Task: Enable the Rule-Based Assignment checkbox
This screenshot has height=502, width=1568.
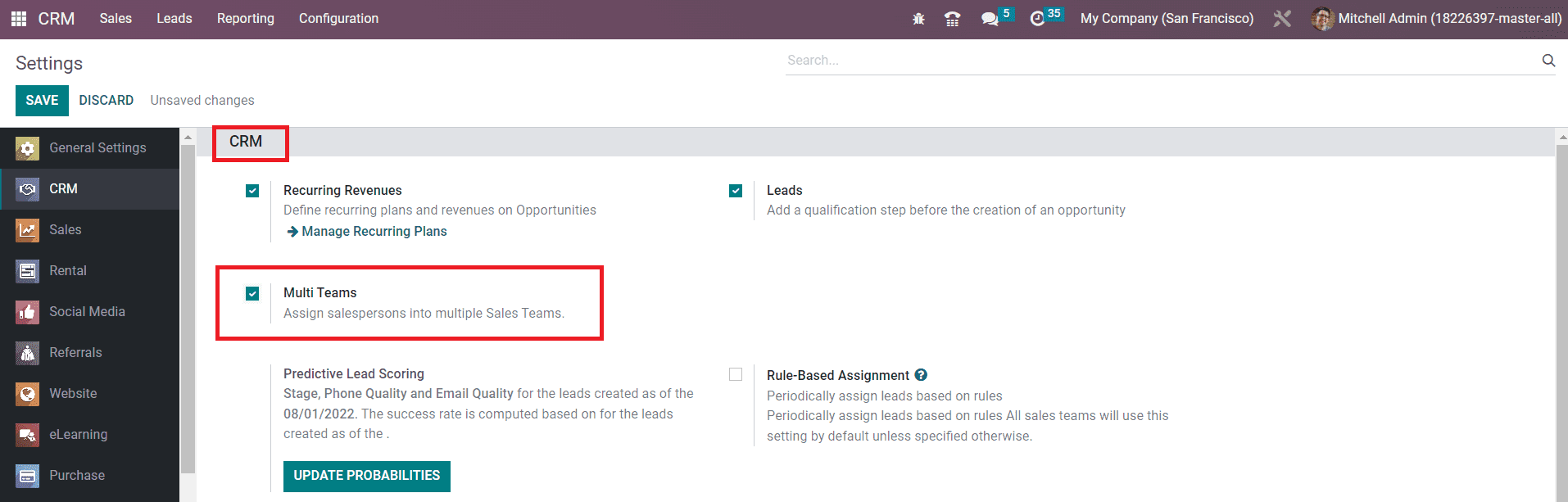Action: coord(736,374)
